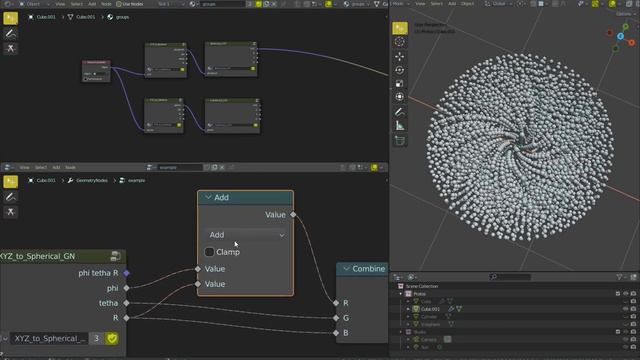The image size is (640, 360).
Task: Click the R input socket on Combine node
Action: tap(336, 303)
